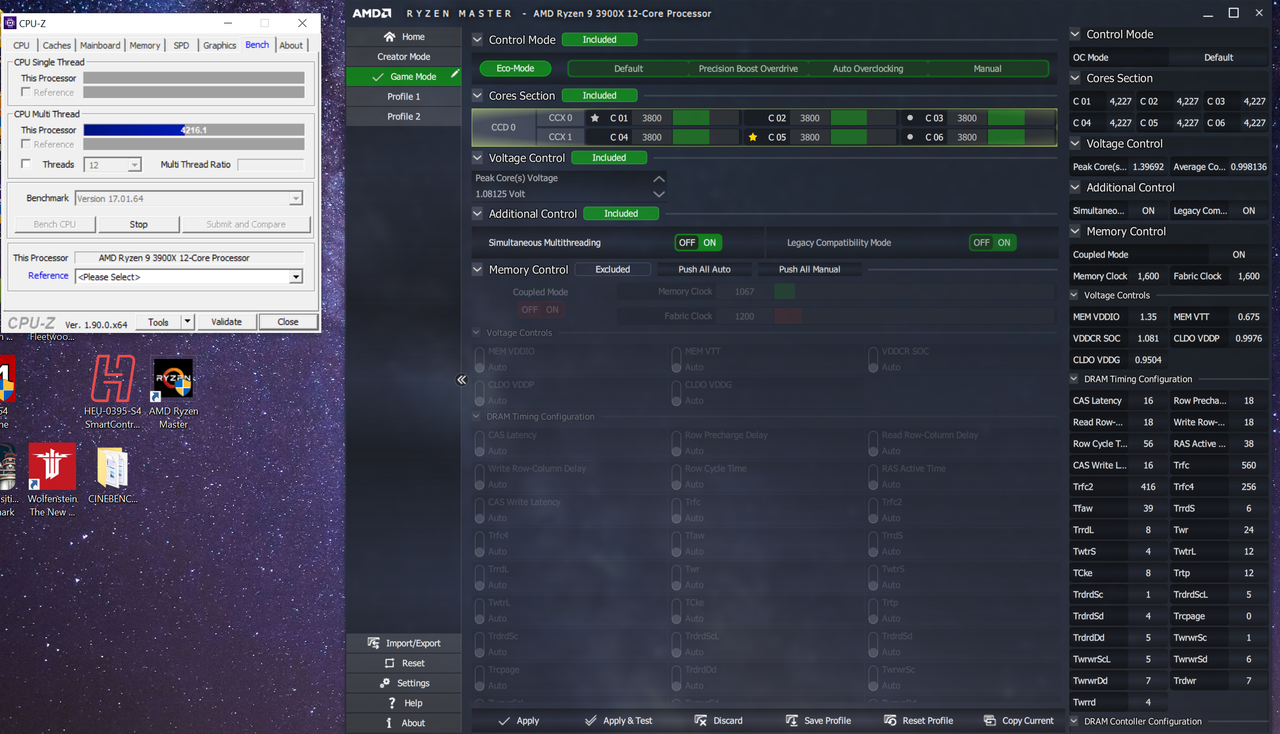Select Eco-Mode button
The image size is (1280, 734).
pyautogui.click(x=515, y=68)
